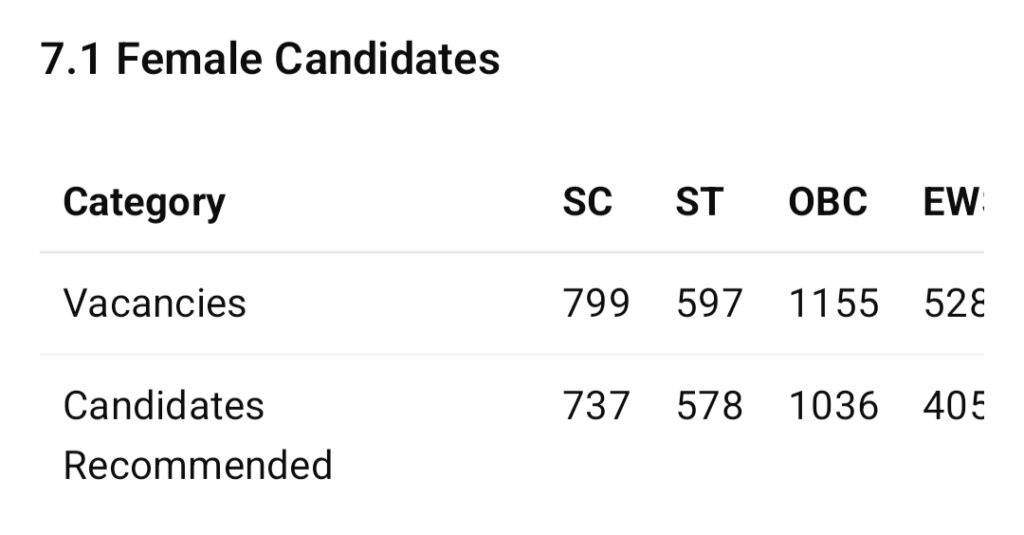Click the ST column header
The height and width of the screenshot is (535, 1024).
tap(699, 202)
